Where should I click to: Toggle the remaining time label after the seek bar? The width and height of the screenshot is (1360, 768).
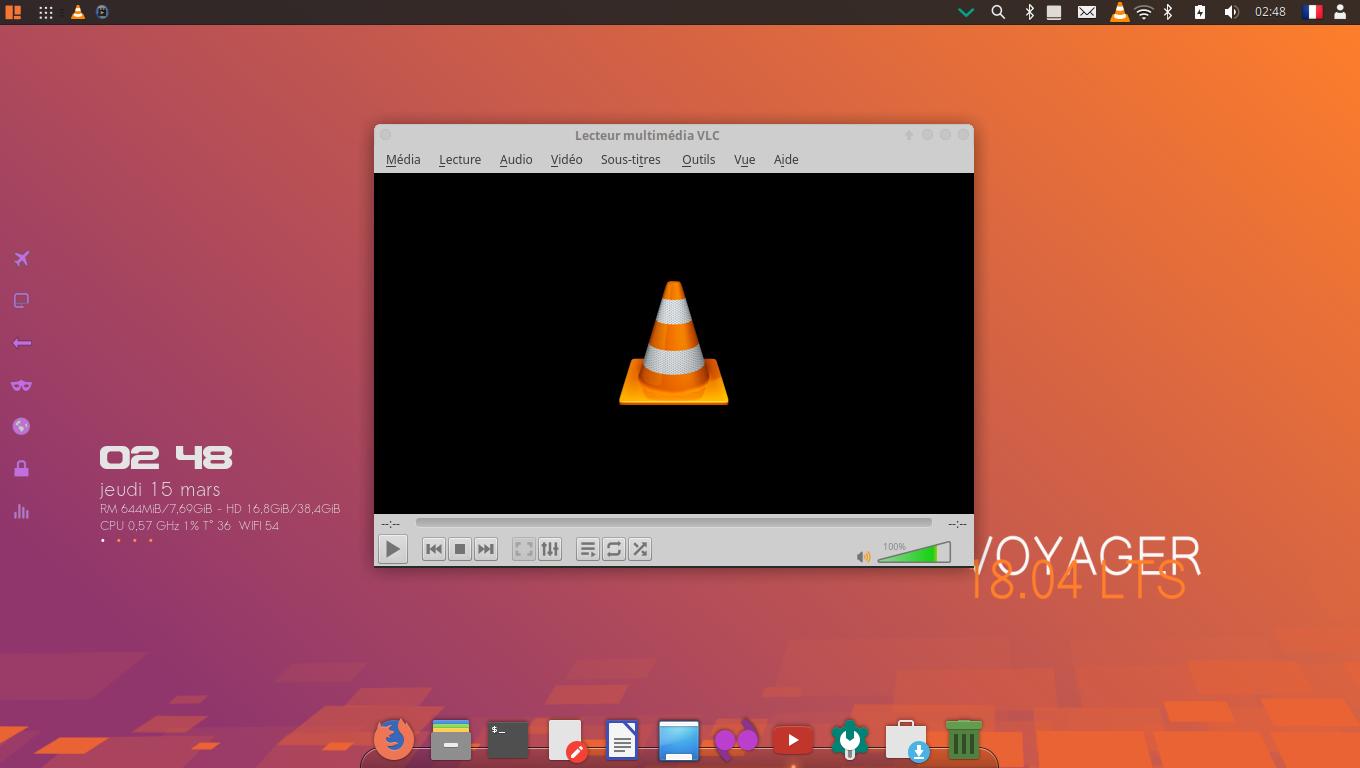[x=957, y=523]
